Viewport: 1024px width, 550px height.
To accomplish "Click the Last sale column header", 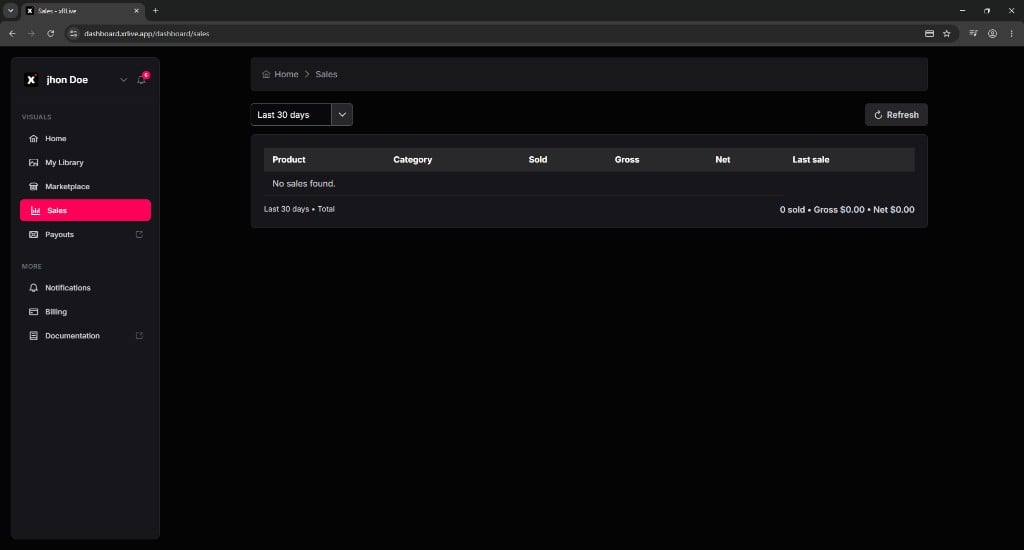I will 811,160.
